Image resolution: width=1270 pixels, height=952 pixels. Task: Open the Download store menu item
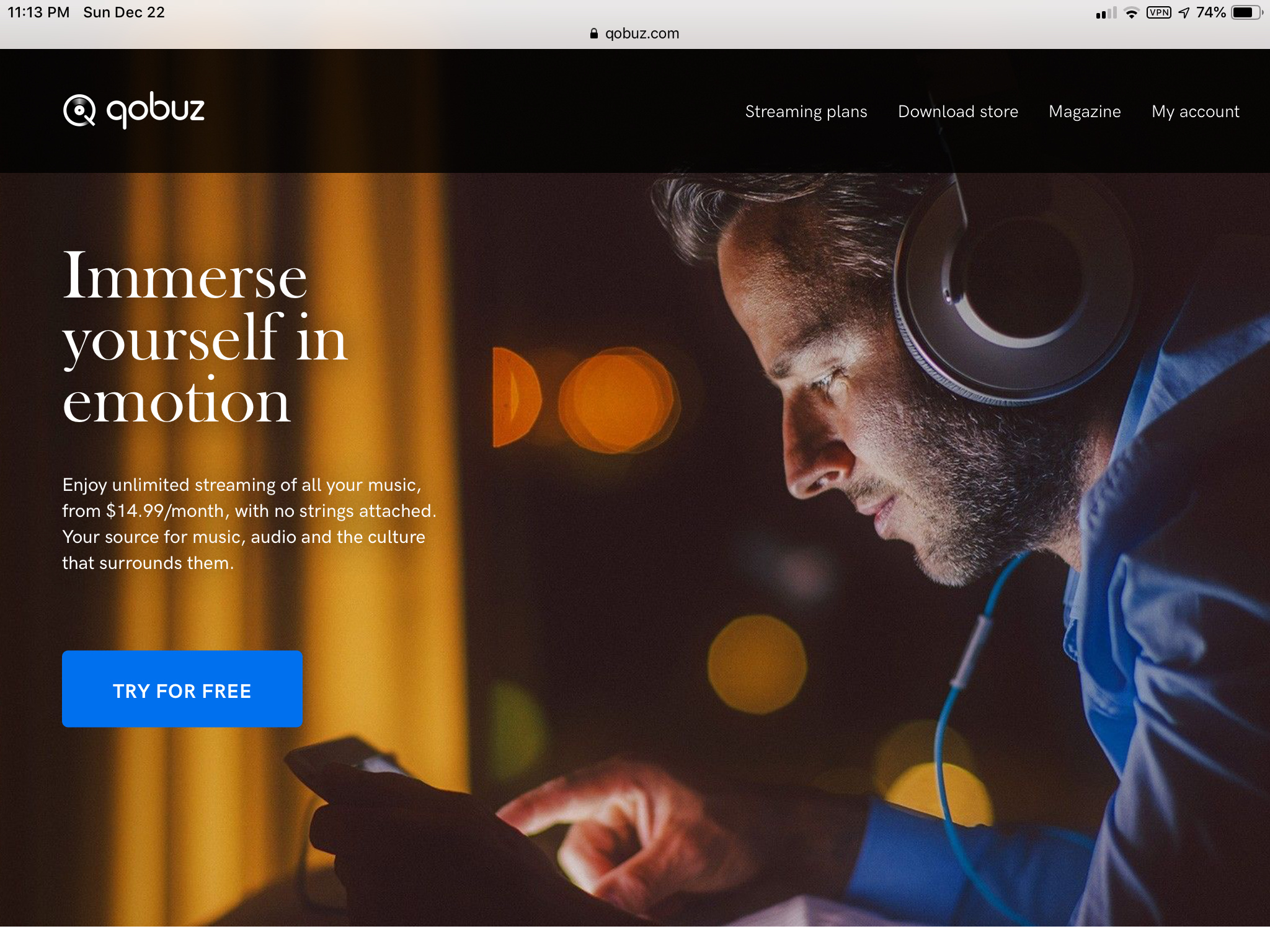click(x=958, y=112)
